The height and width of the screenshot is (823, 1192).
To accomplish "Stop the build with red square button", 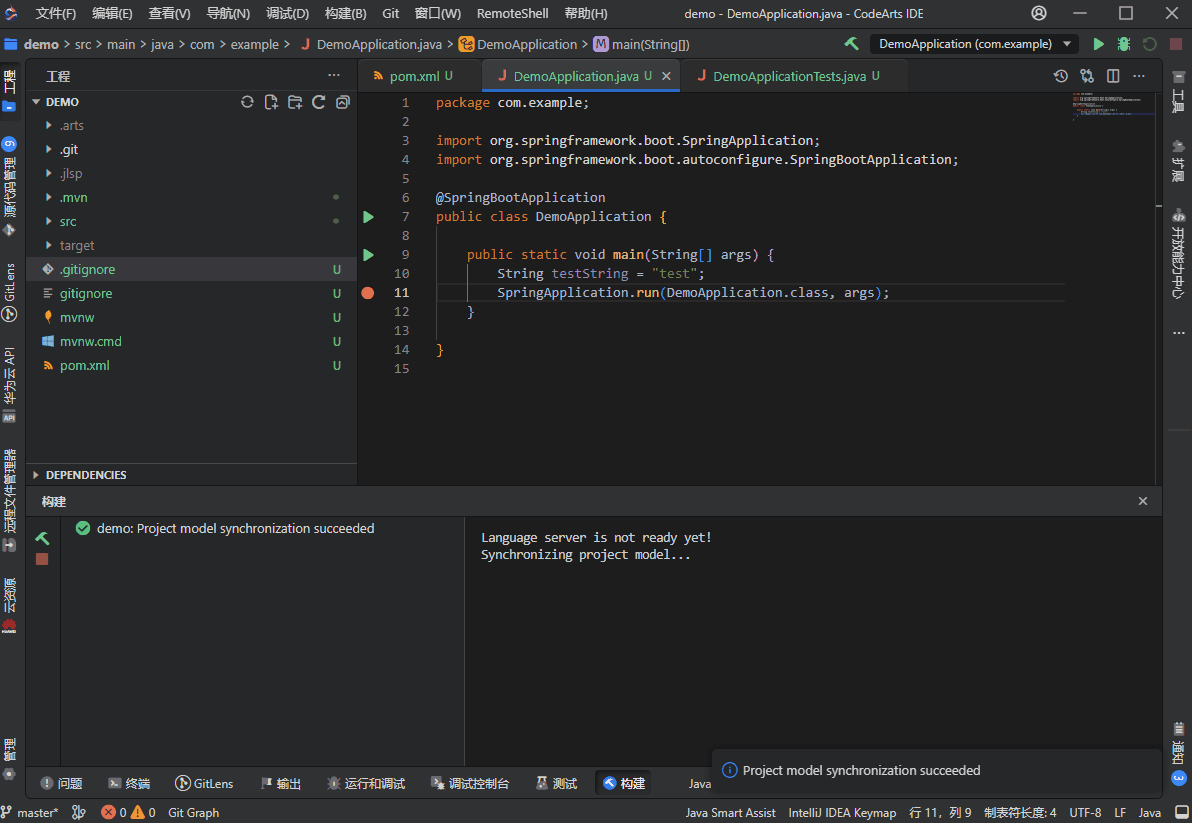I will click(42, 559).
